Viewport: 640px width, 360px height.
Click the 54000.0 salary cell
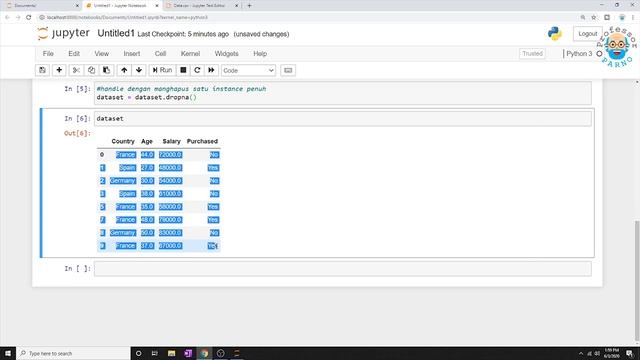click(171, 181)
